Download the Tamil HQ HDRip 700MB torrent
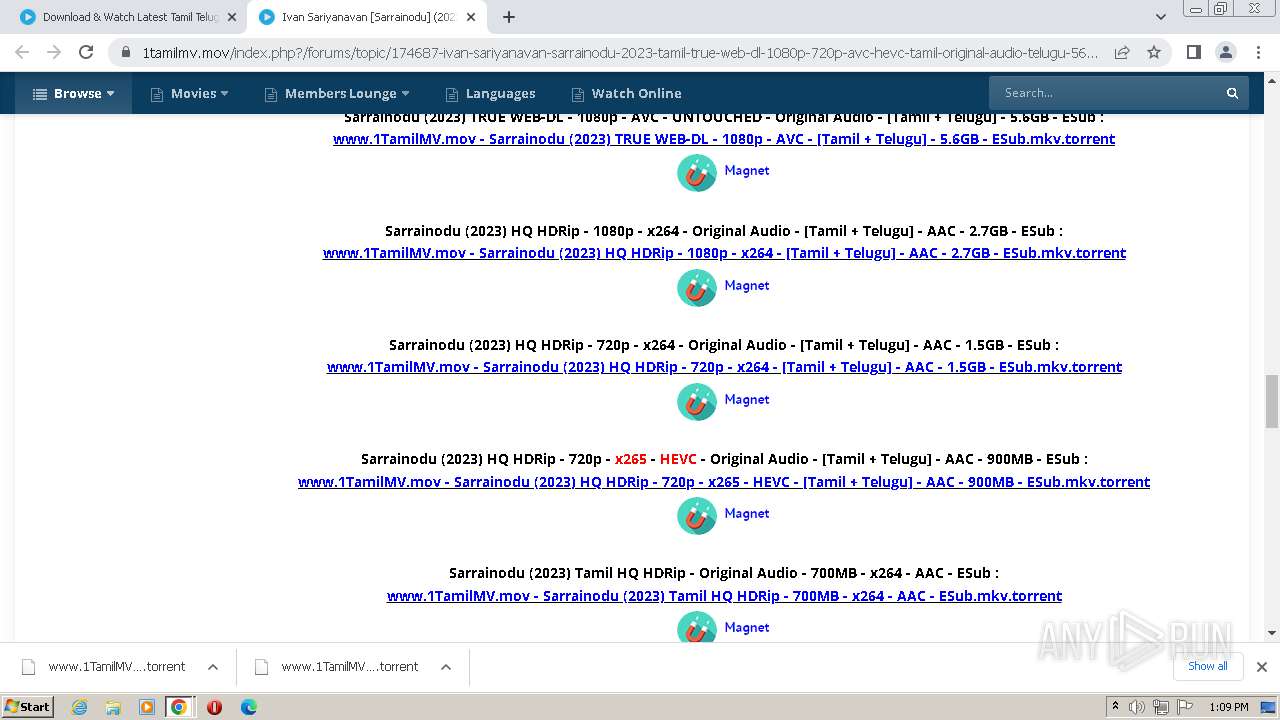 click(724, 596)
